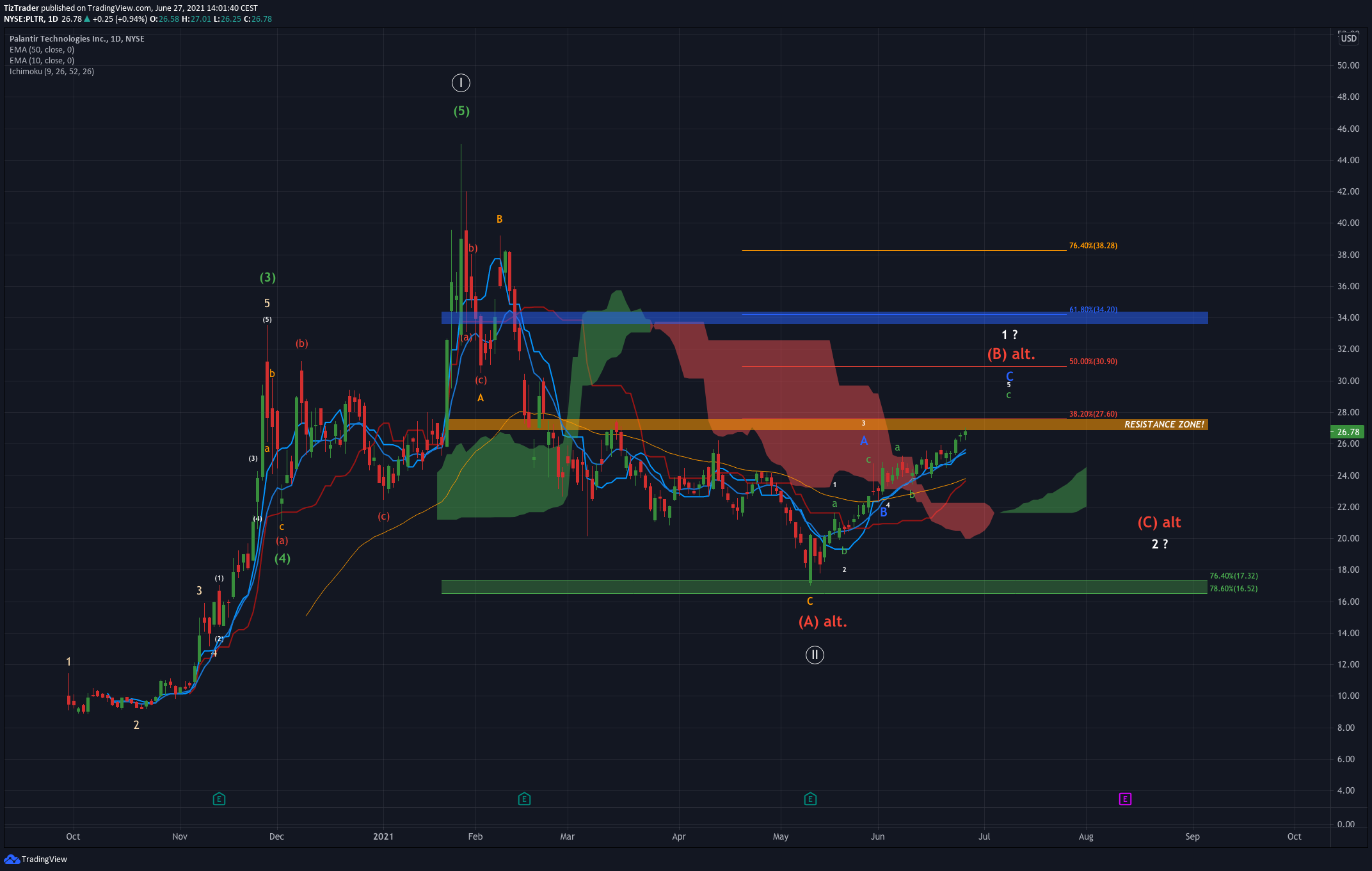Click the circled wave I label
Screen dimensions: 1372x871
[x=461, y=83]
